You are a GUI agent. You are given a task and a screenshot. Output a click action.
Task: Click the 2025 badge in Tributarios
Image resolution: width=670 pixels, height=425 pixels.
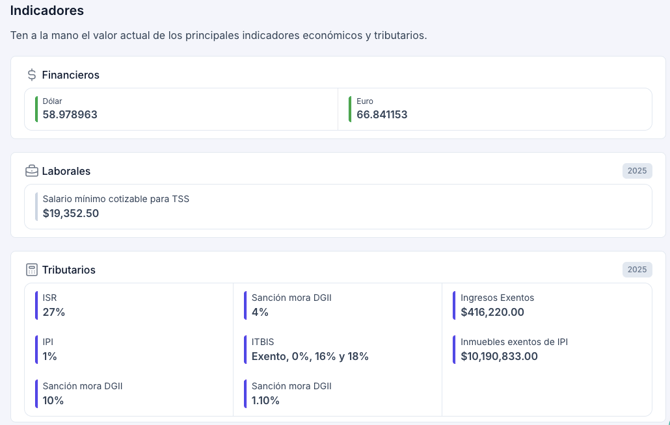637,270
